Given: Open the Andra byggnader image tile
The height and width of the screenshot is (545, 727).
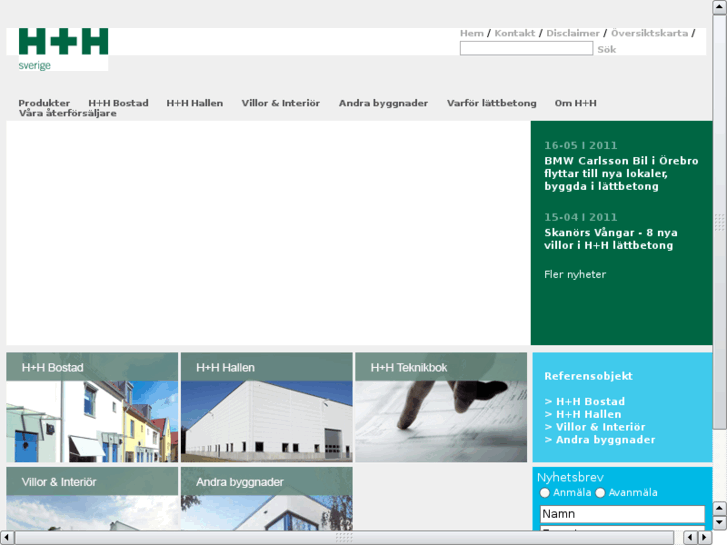Looking at the screenshot, I should [x=267, y=499].
